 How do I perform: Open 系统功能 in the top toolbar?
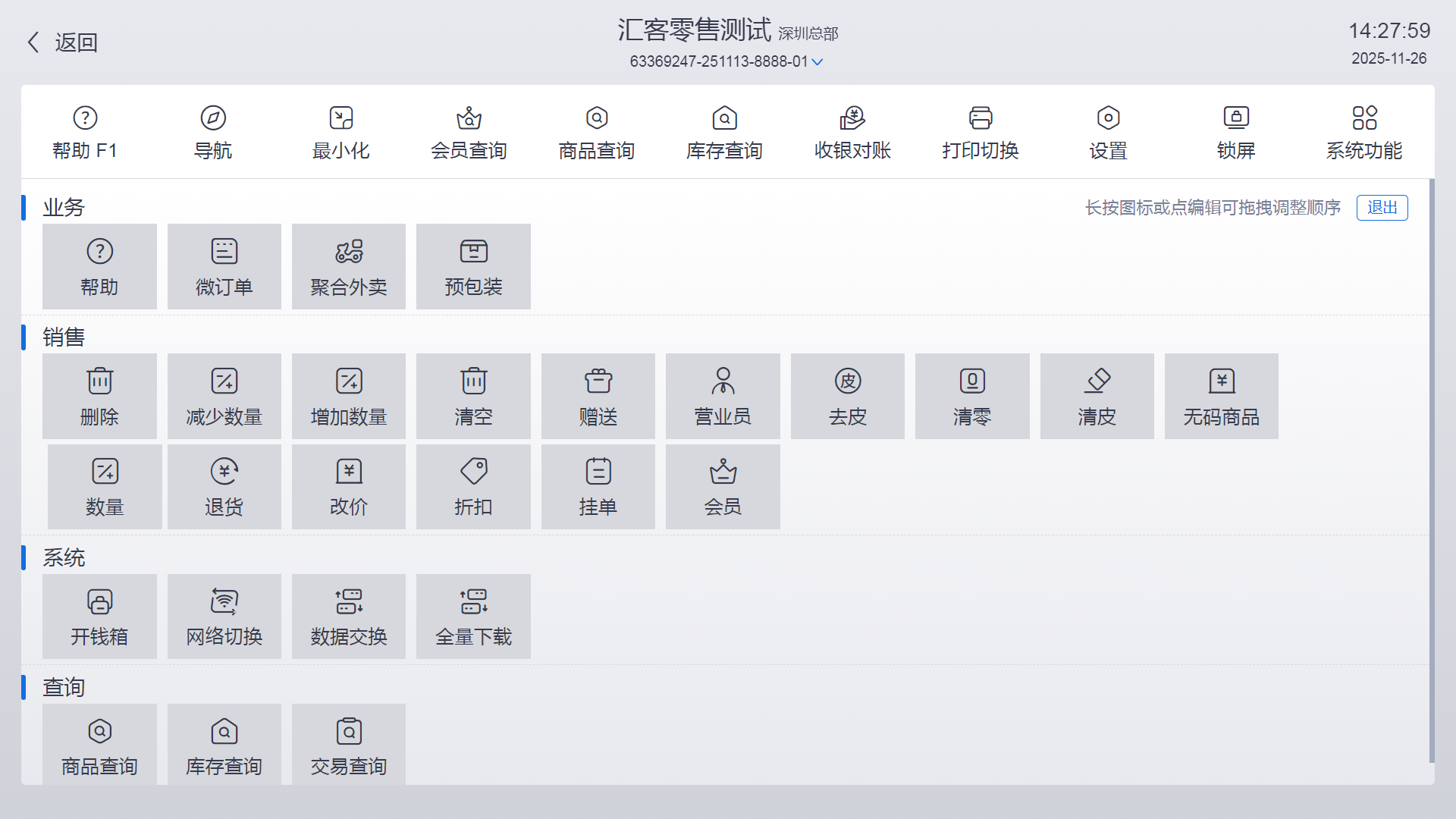tap(1363, 132)
